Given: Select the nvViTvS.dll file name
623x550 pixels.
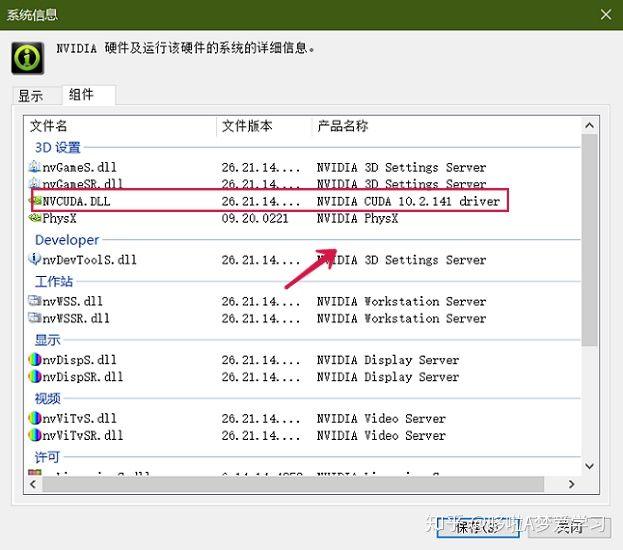Looking at the screenshot, I should click(x=79, y=418).
